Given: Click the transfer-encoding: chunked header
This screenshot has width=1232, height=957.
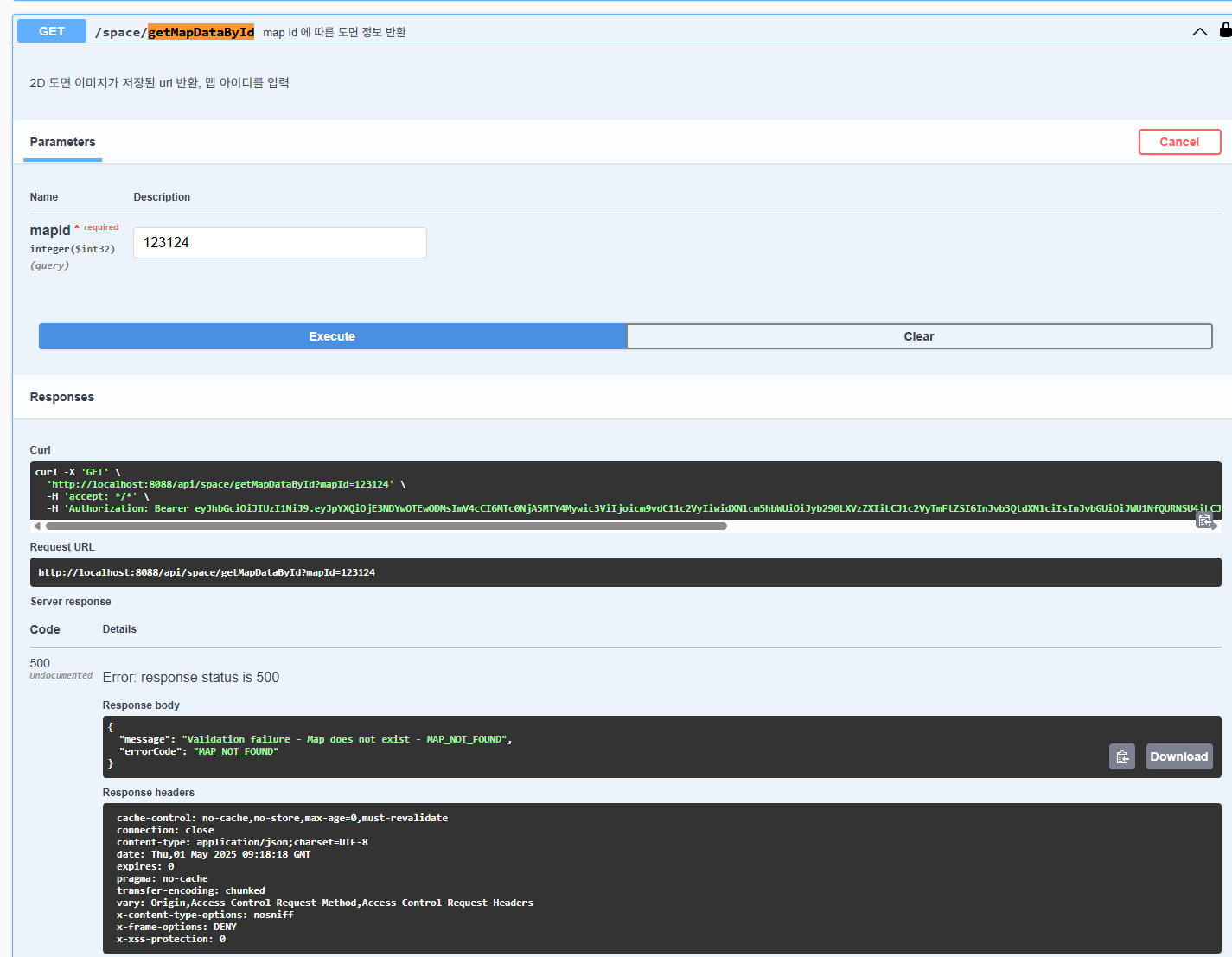Looking at the screenshot, I should (191, 890).
